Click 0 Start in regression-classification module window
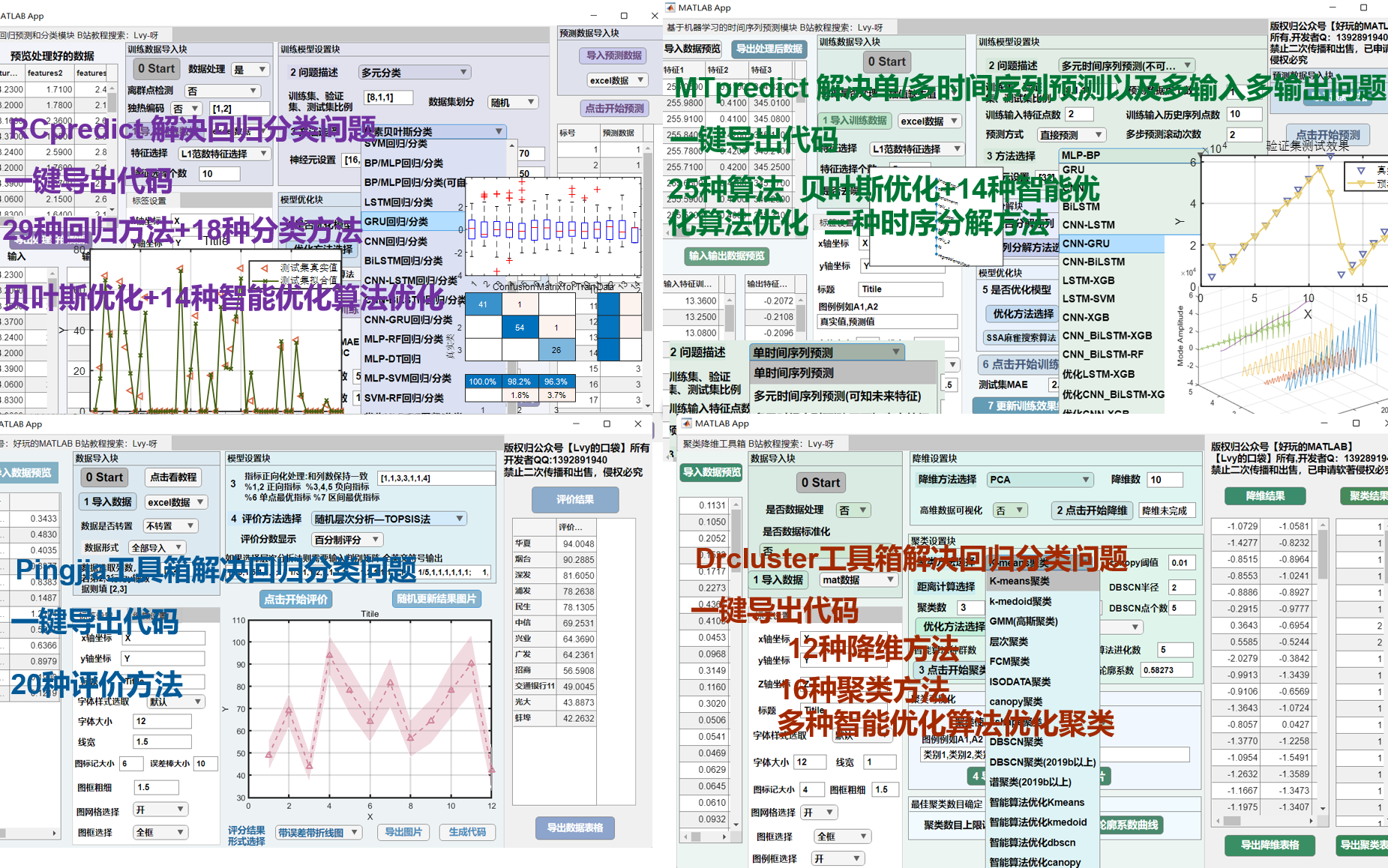This screenshot has height=868, width=1388. tap(156, 69)
